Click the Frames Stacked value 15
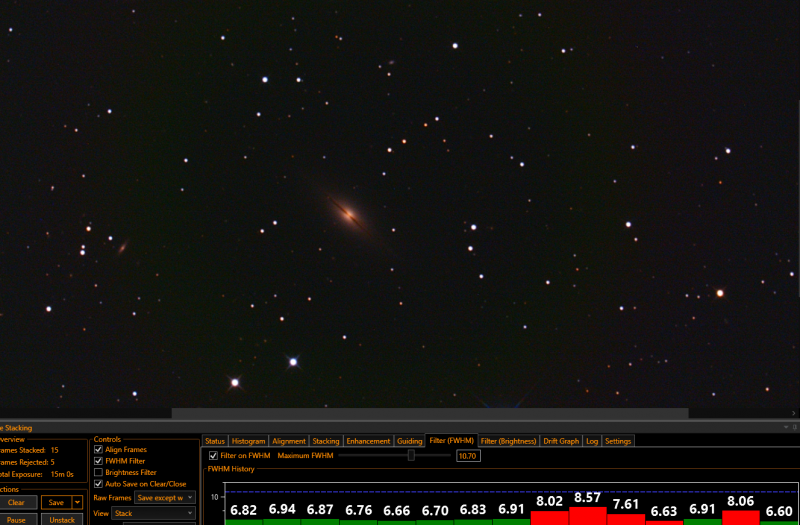800x525 pixels. 55,450
